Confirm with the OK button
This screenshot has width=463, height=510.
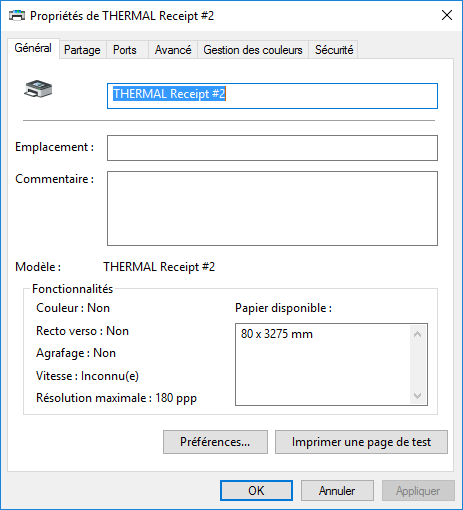click(256, 491)
